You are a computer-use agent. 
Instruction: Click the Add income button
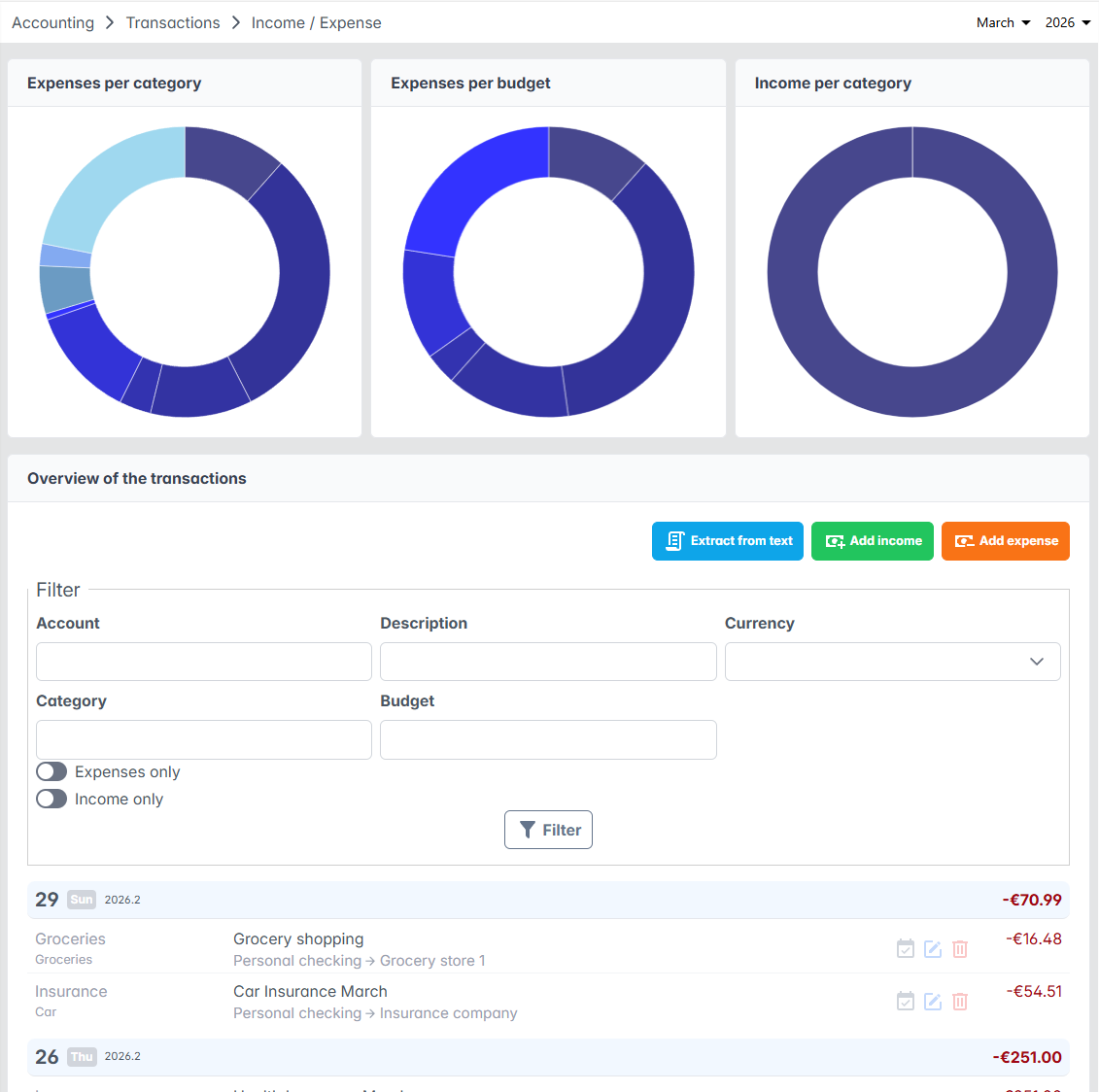click(873, 541)
